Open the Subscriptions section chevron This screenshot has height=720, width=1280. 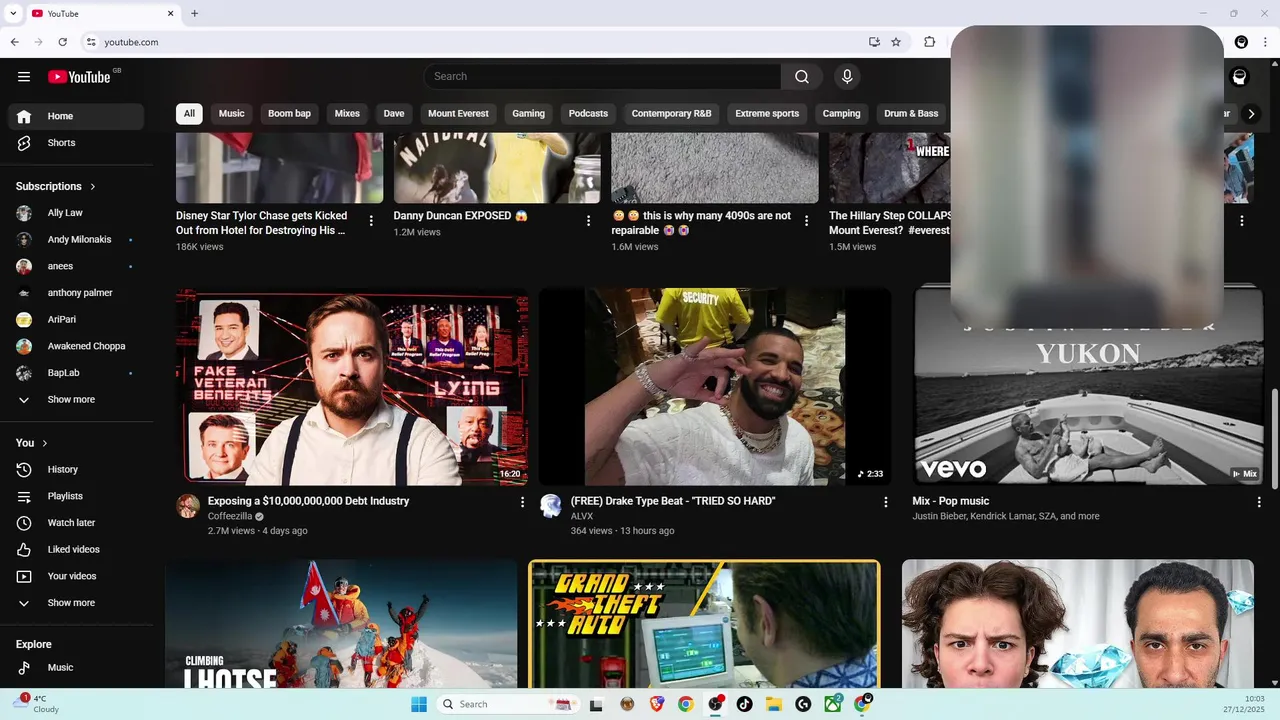93,186
